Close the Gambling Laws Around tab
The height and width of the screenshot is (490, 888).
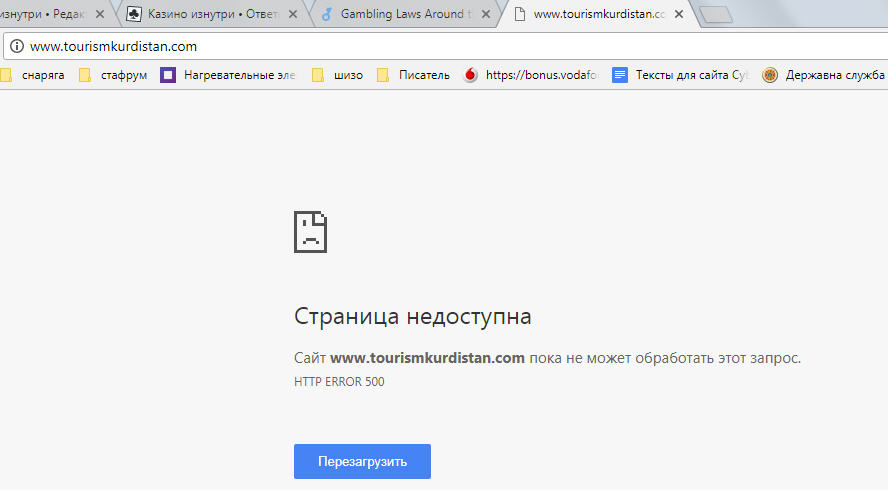coord(485,15)
